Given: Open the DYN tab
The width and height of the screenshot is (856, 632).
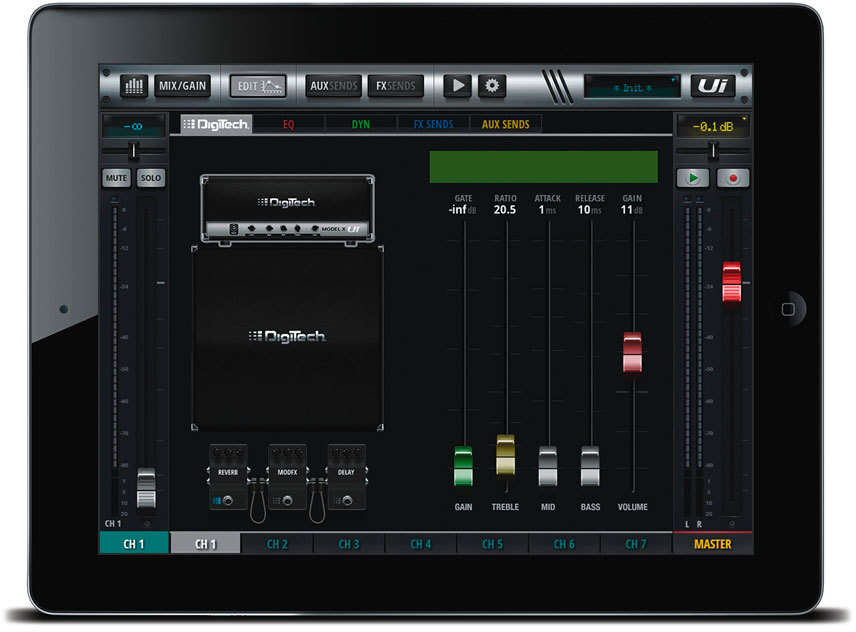Looking at the screenshot, I should tap(360, 125).
